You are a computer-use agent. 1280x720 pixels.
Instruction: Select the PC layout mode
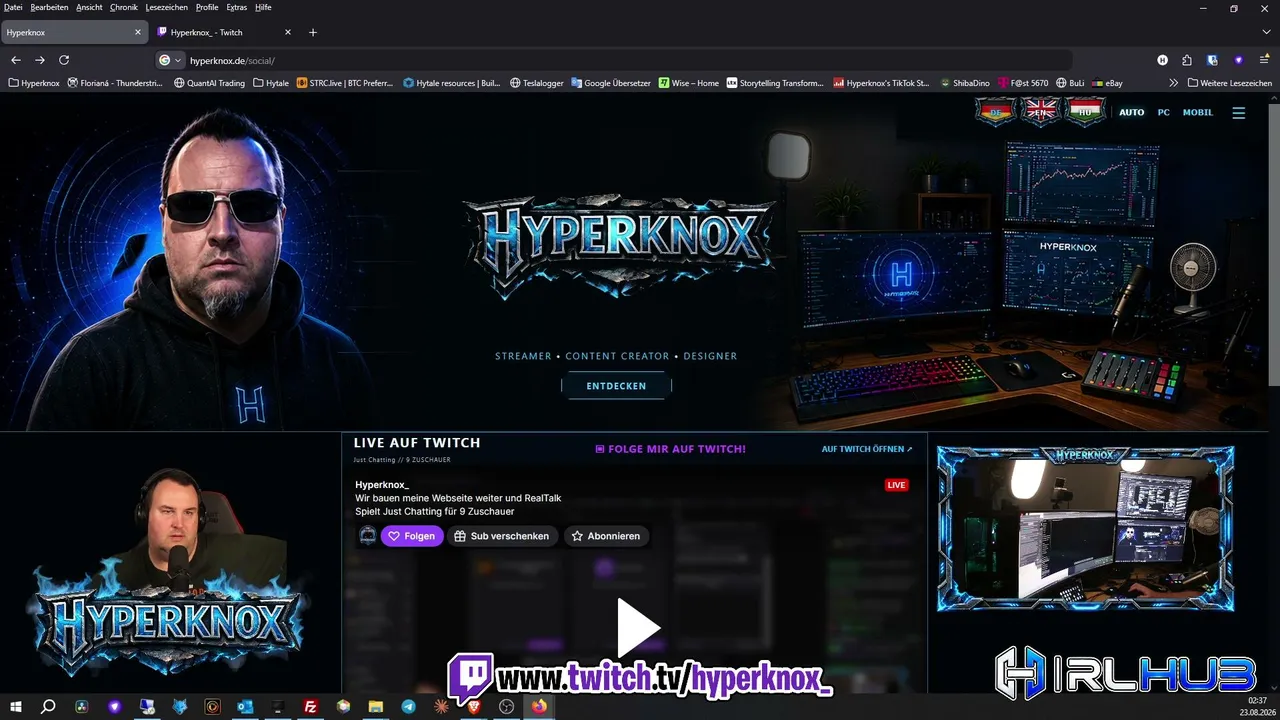(x=1163, y=113)
